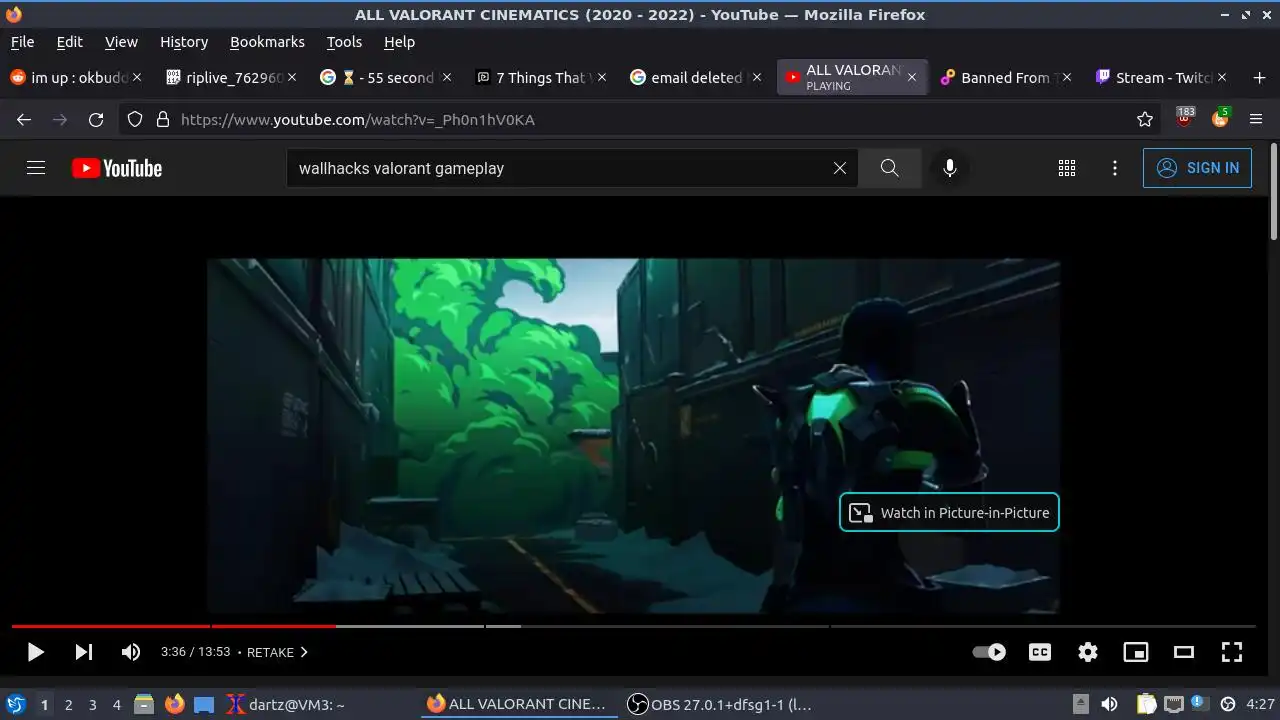Open the Bookmarks menu
1280x720 pixels.
point(267,42)
